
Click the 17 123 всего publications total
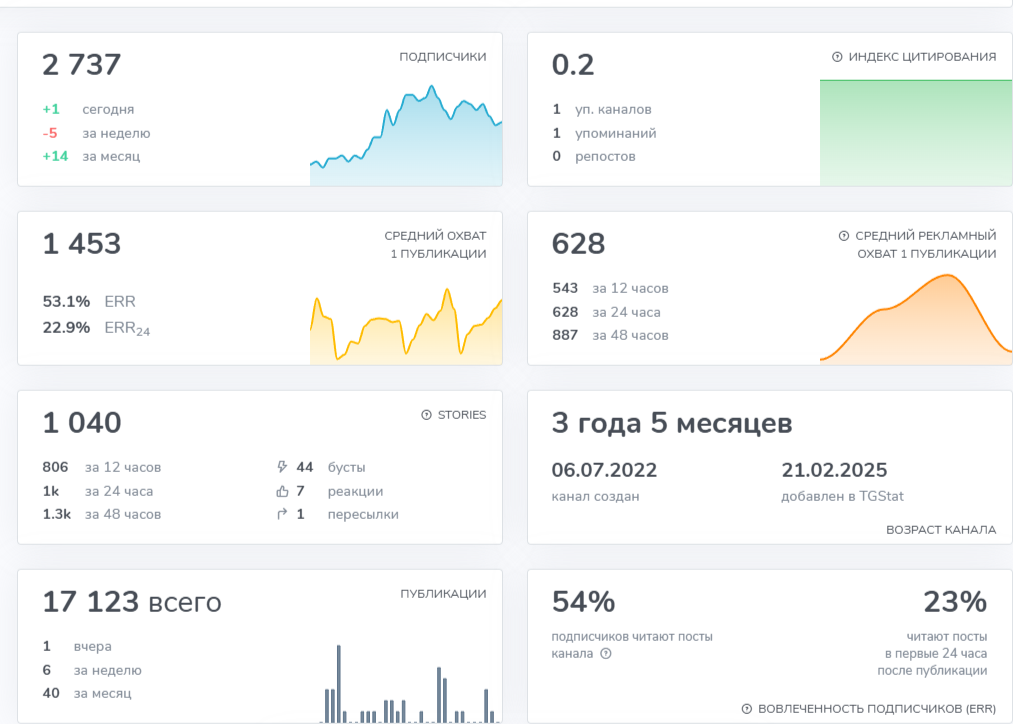tap(131, 603)
